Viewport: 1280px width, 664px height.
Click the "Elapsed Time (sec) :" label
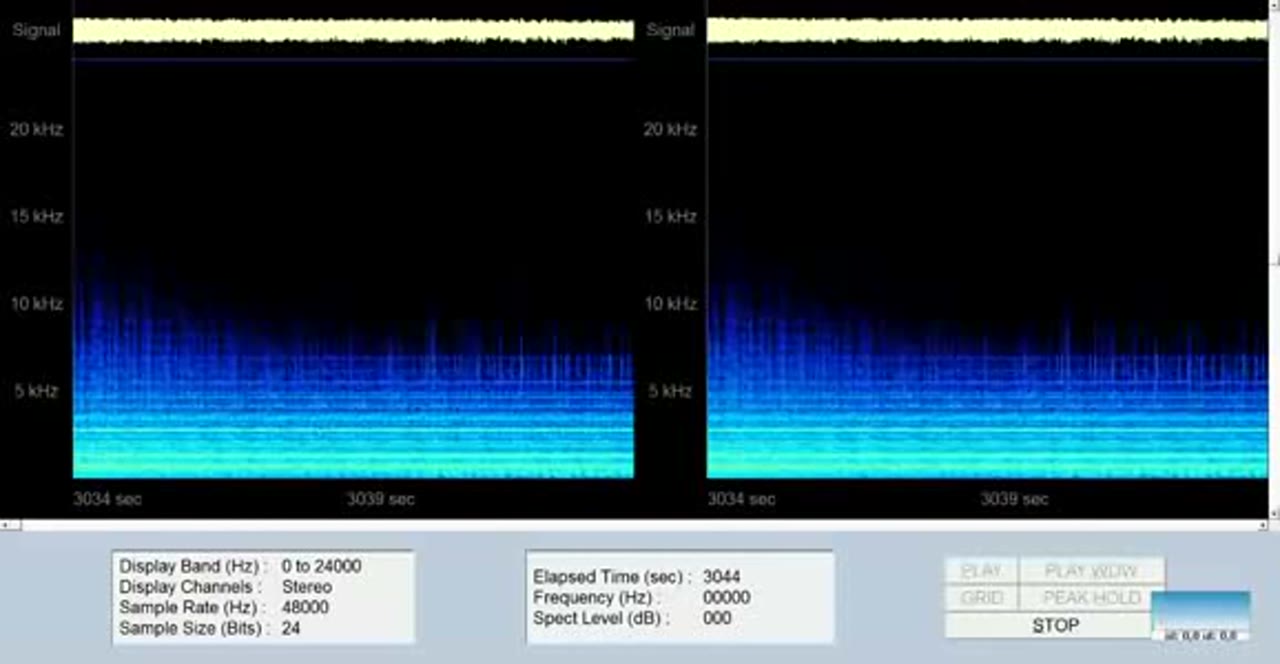coord(612,577)
